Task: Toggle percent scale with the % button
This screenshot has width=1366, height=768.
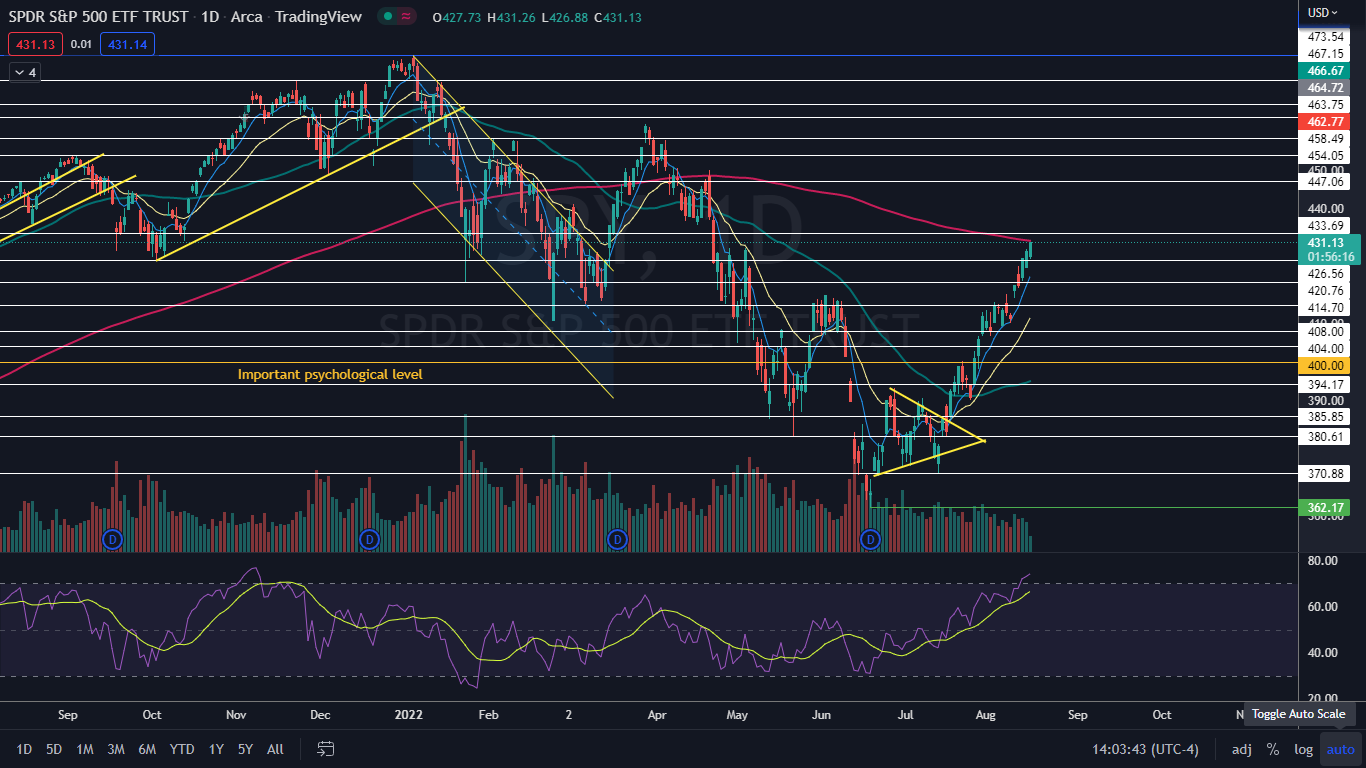Action: point(1273,749)
